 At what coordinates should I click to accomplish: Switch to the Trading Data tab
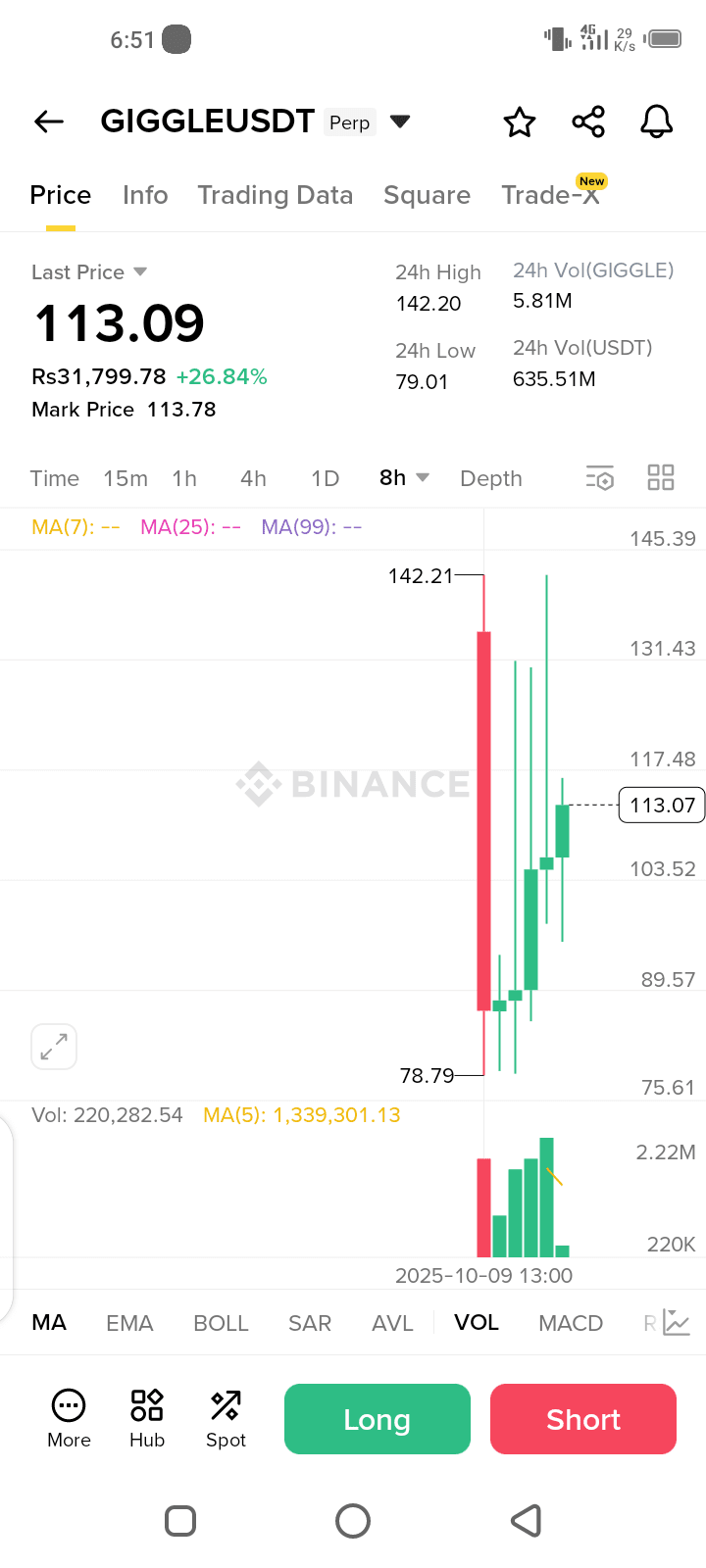click(275, 195)
